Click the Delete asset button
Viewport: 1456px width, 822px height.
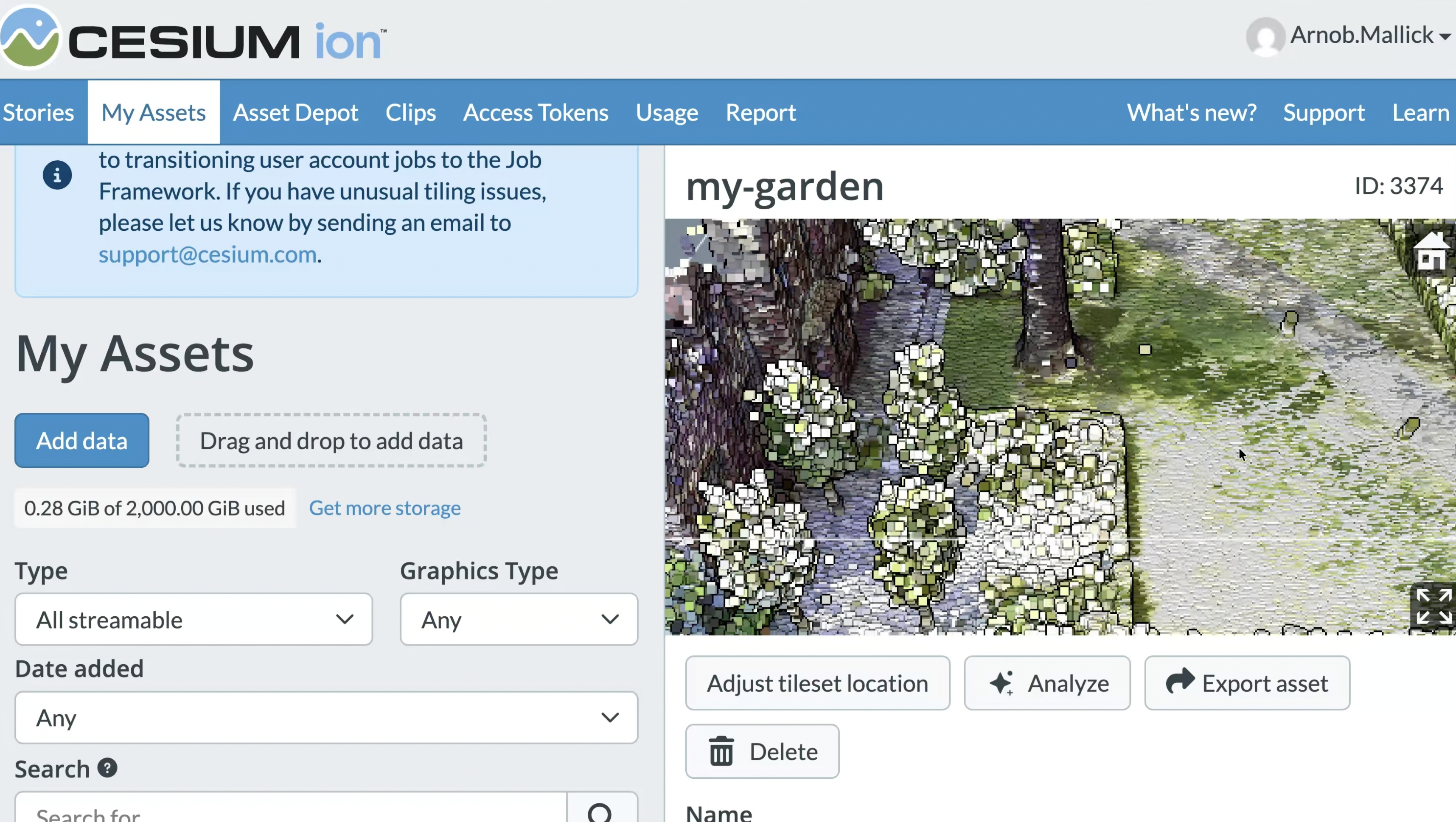click(x=762, y=752)
